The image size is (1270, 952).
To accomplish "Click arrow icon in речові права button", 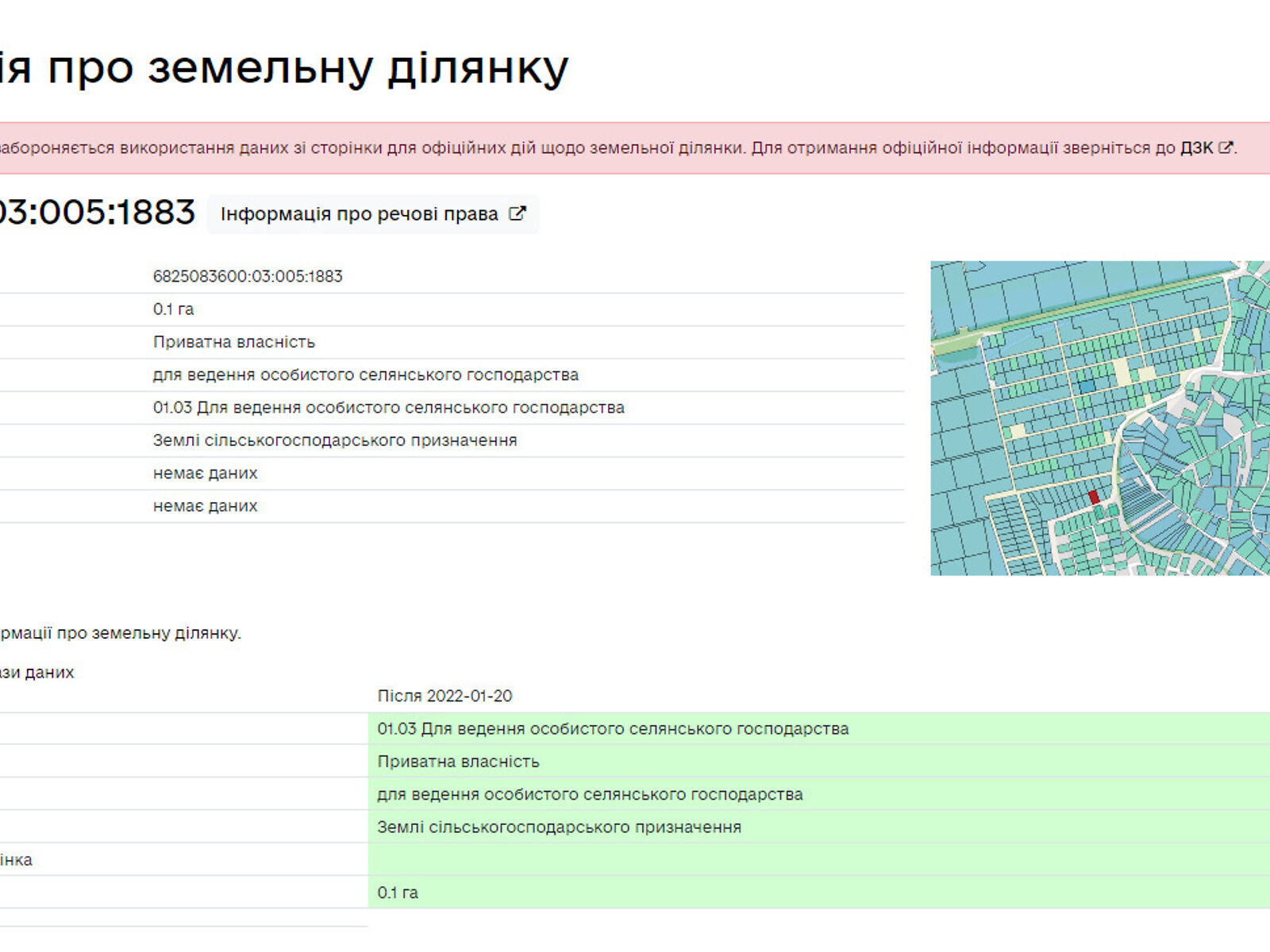I will [x=517, y=214].
